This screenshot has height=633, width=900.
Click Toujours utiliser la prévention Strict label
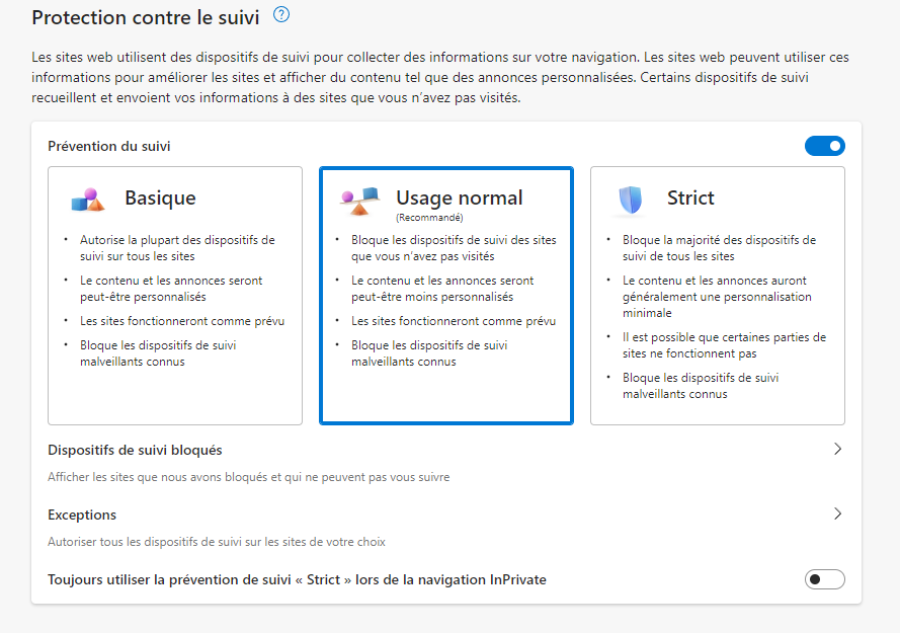click(x=297, y=580)
